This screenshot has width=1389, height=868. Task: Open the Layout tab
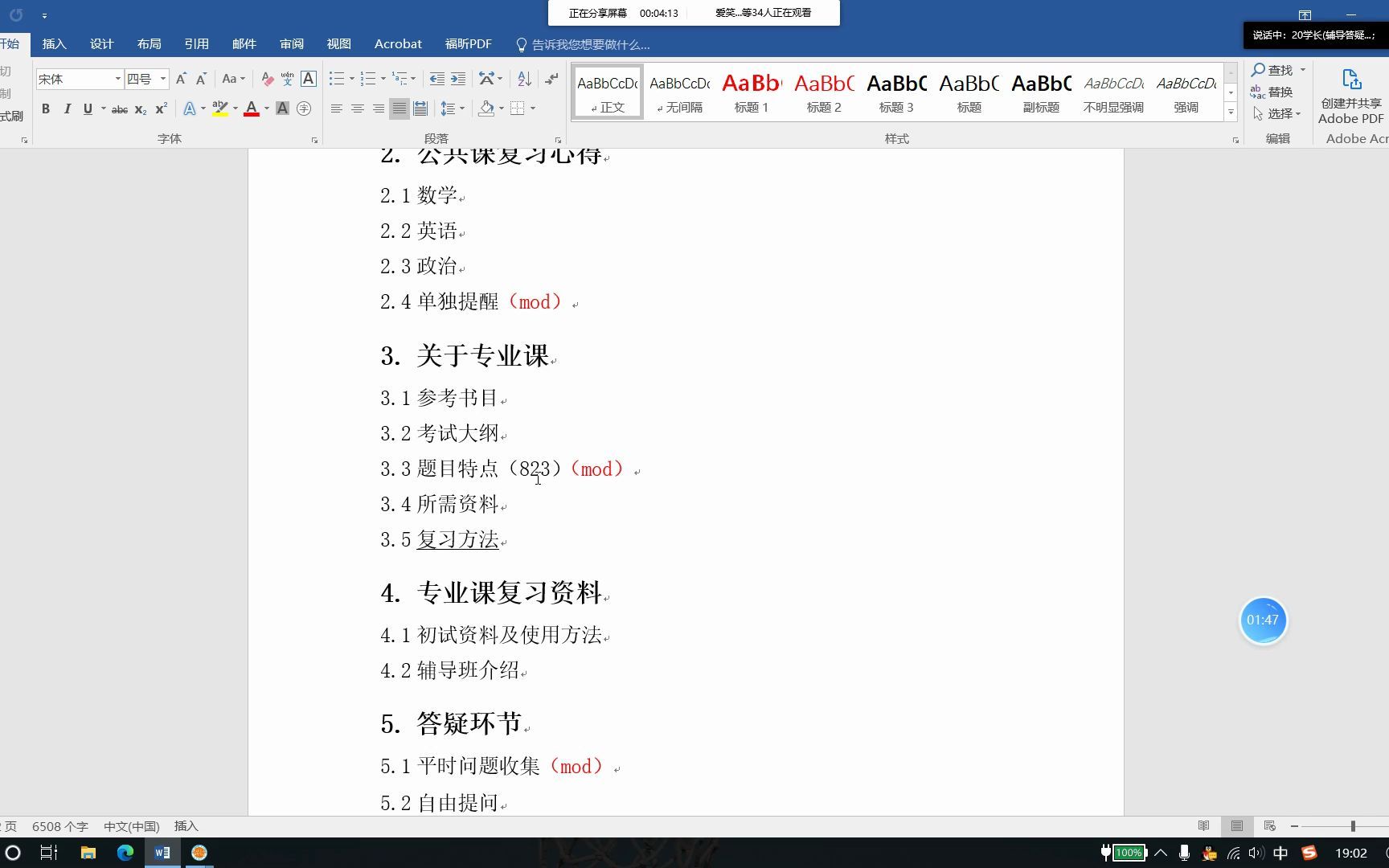(x=150, y=44)
